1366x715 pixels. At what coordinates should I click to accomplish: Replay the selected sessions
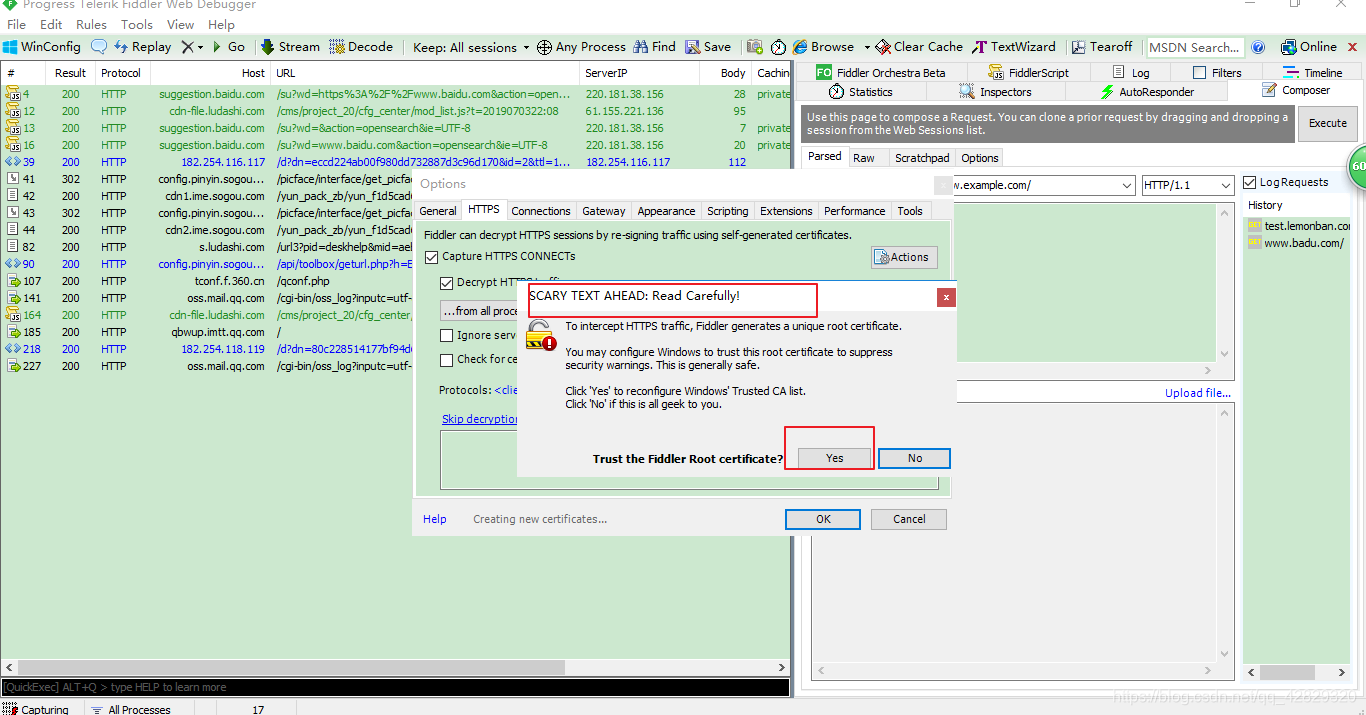(x=142, y=47)
